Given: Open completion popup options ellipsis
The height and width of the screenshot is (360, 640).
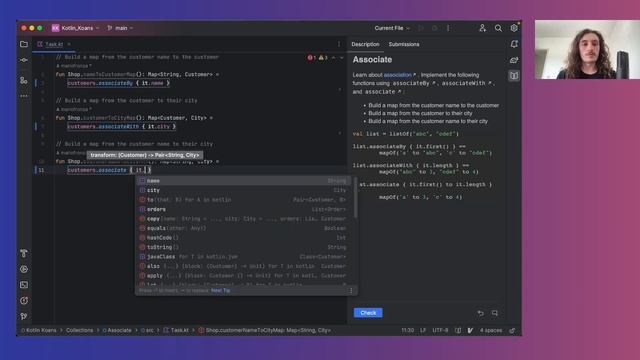Looking at the screenshot, I should tap(351, 291).
